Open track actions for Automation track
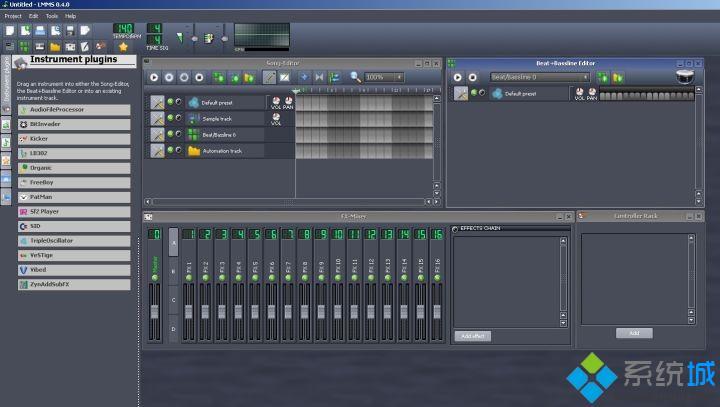 [x=157, y=151]
